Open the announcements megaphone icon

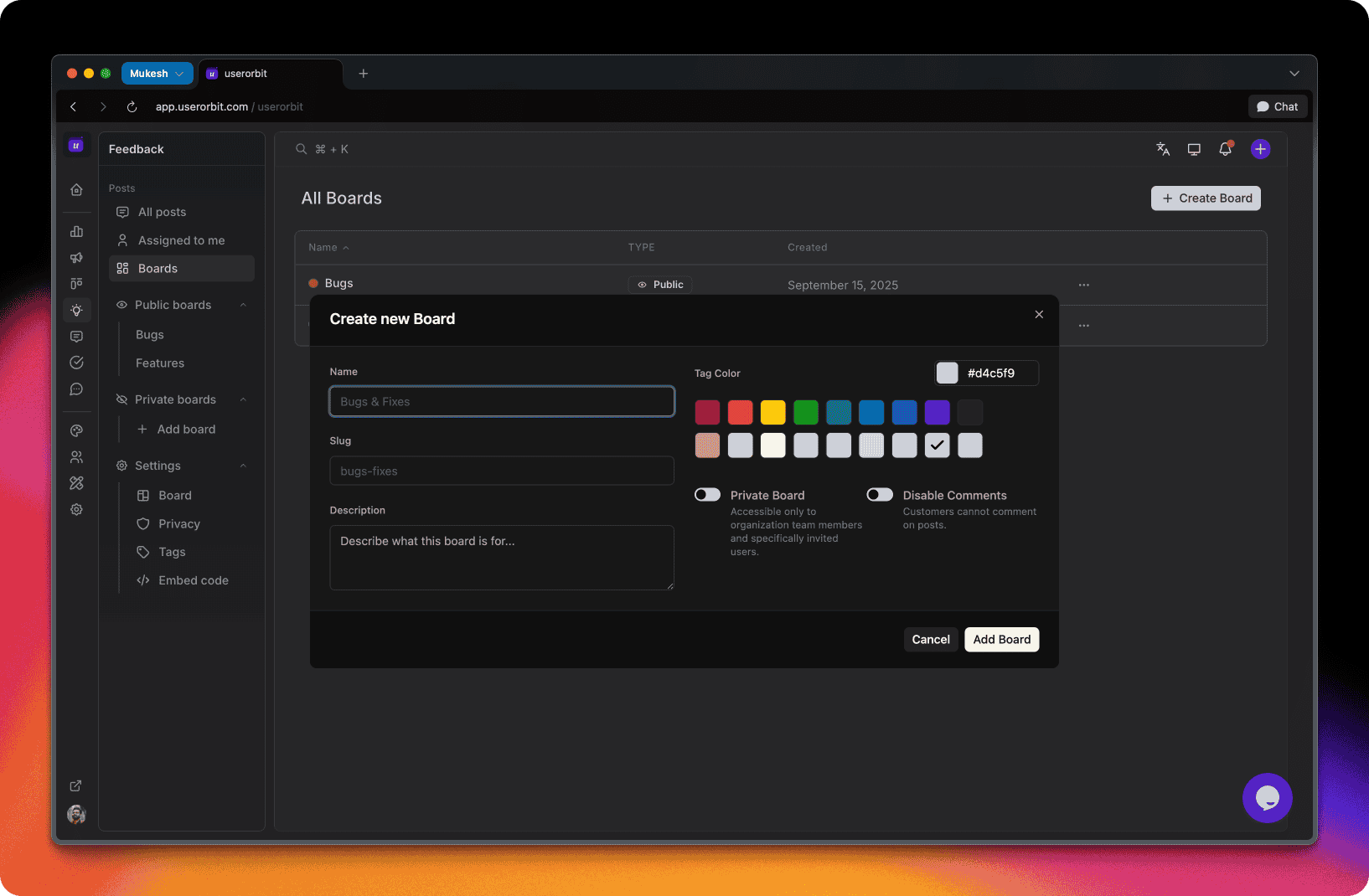coord(76,258)
